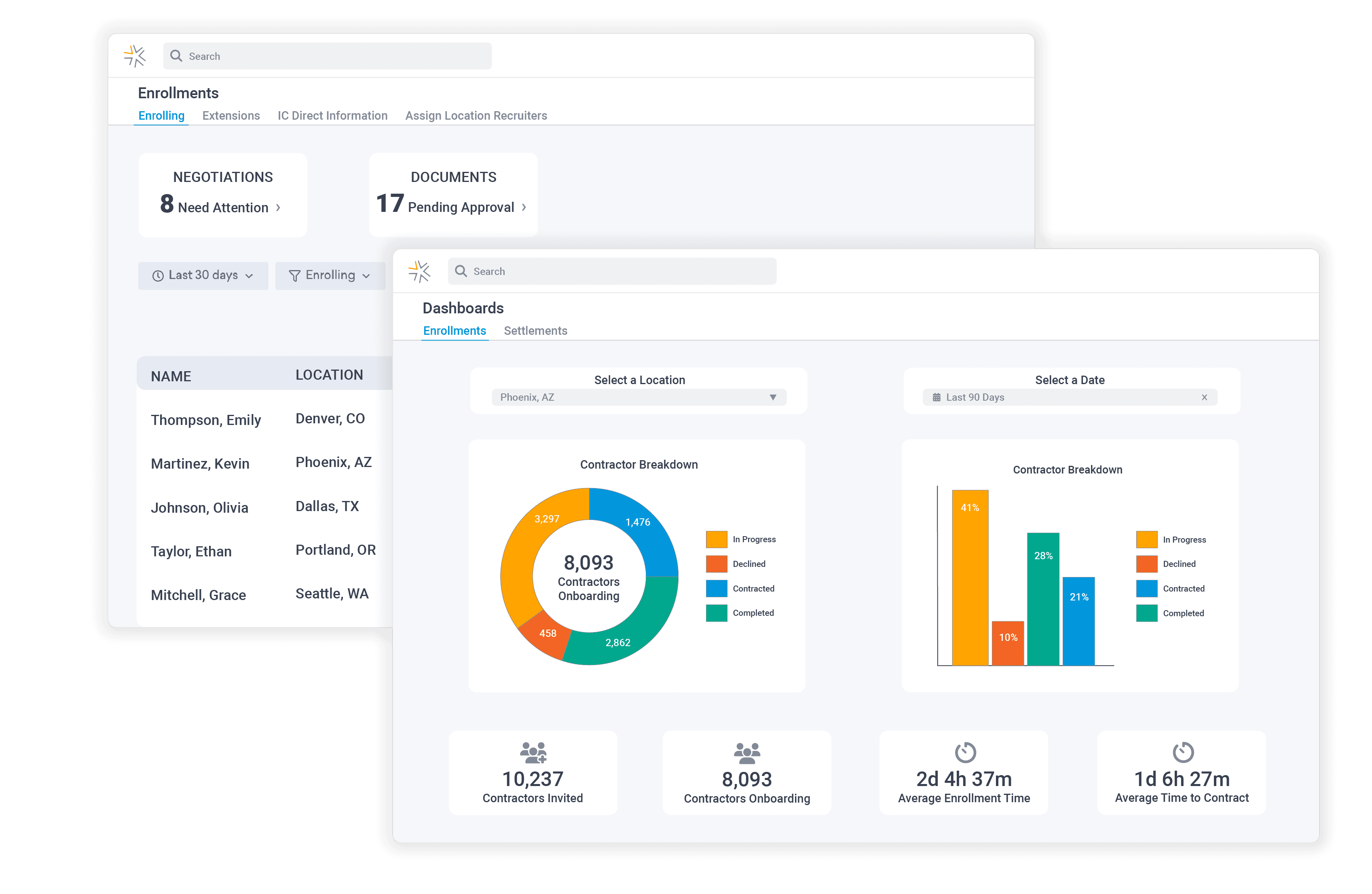Image resolution: width=1372 pixels, height=894 pixels.
Task: Click the Contracted blue color swatch
Action: pos(717,588)
